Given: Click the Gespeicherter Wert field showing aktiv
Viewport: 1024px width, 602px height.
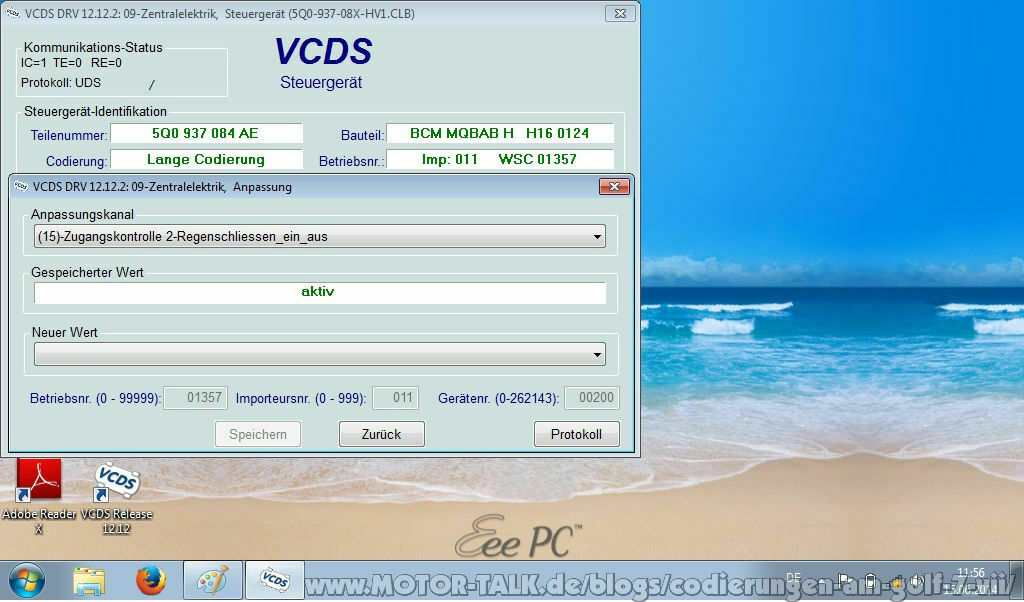Looking at the screenshot, I should (x=320, y=293).
